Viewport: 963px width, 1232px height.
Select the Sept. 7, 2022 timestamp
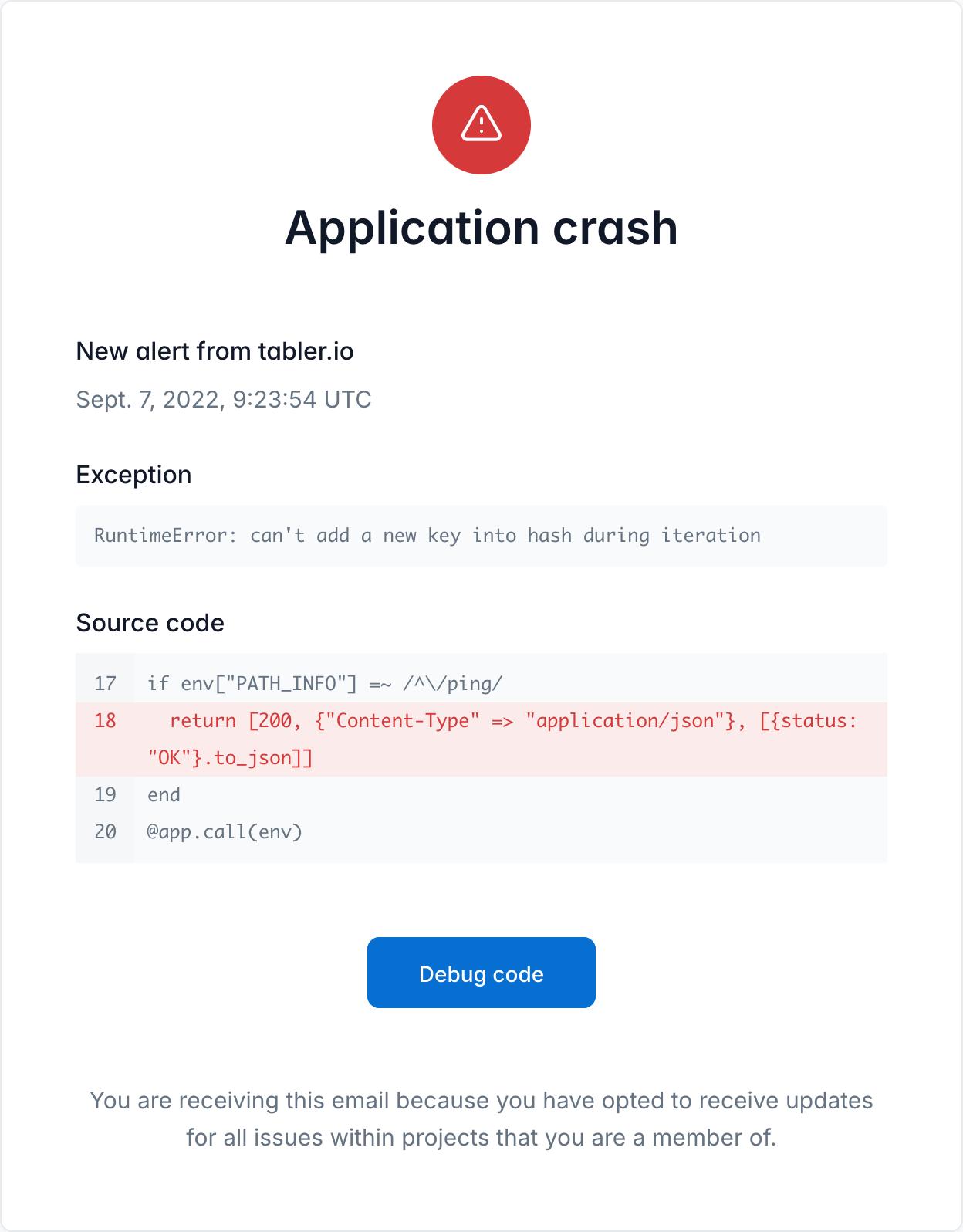click(223, 399)
